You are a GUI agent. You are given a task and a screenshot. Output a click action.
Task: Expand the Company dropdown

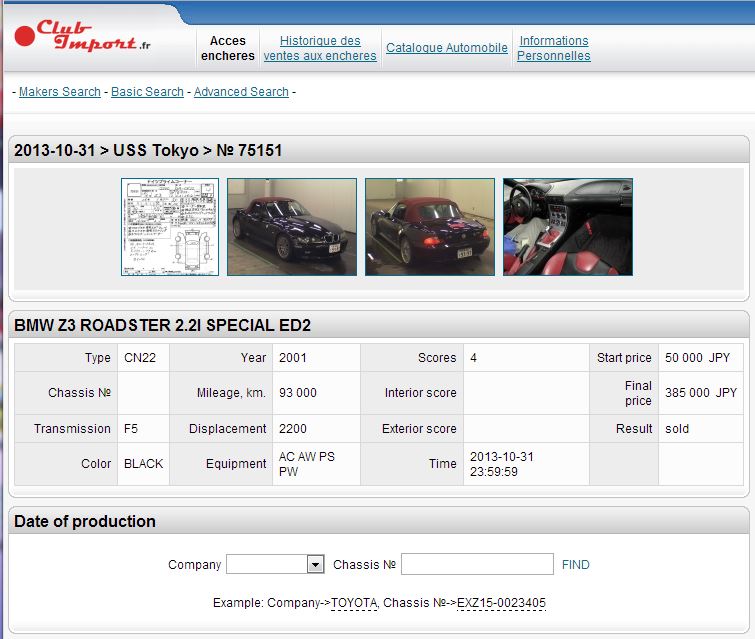click(315, 565)
